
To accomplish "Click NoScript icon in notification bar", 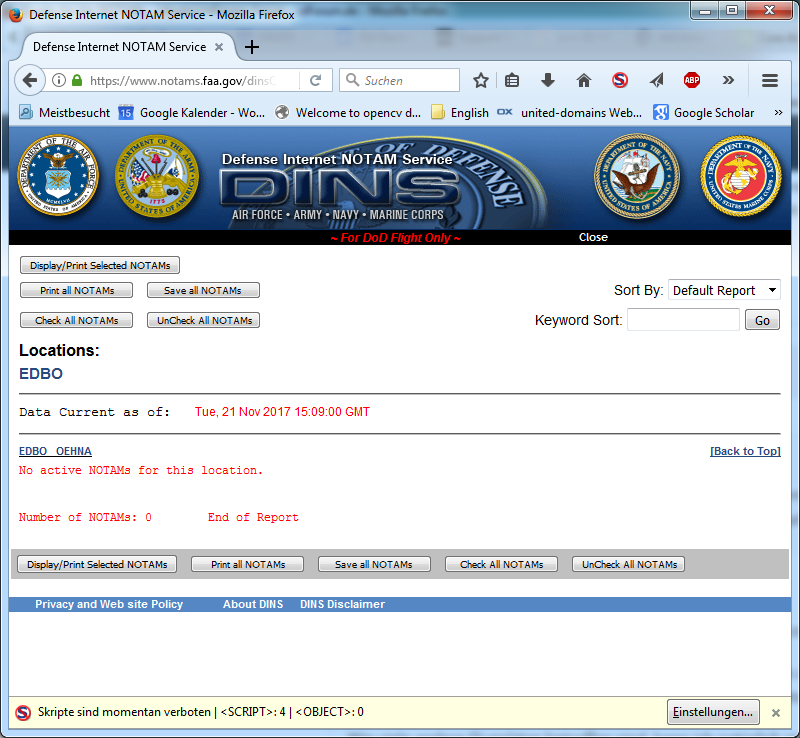I will pyautogui.click(x=23, y=712).
